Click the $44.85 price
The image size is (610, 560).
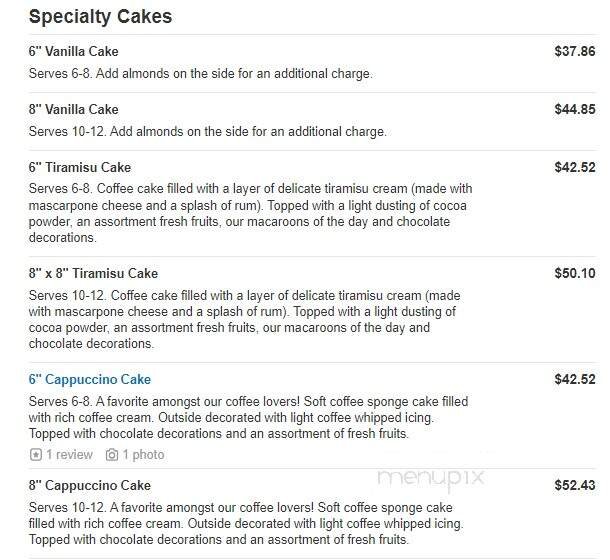click(x=575, y=109)
